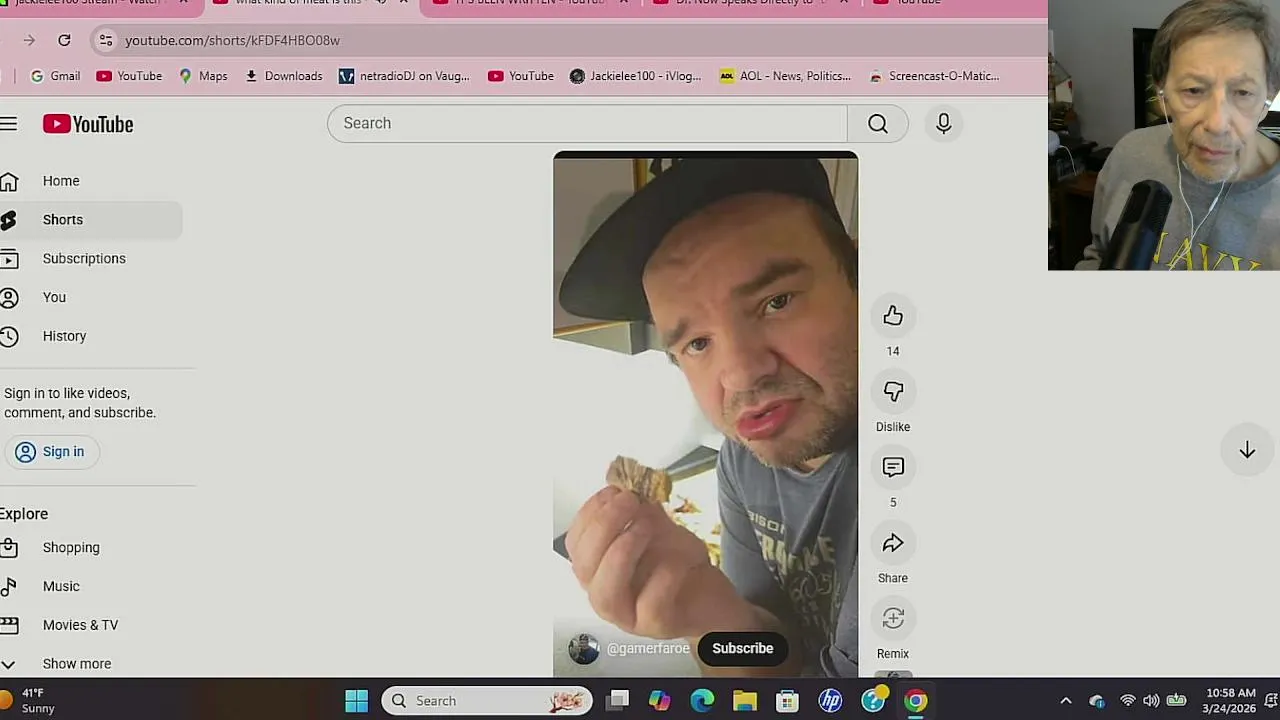Open Task View on the taskbar
The width and height of the screenshot is (1280, 720).
618,701
